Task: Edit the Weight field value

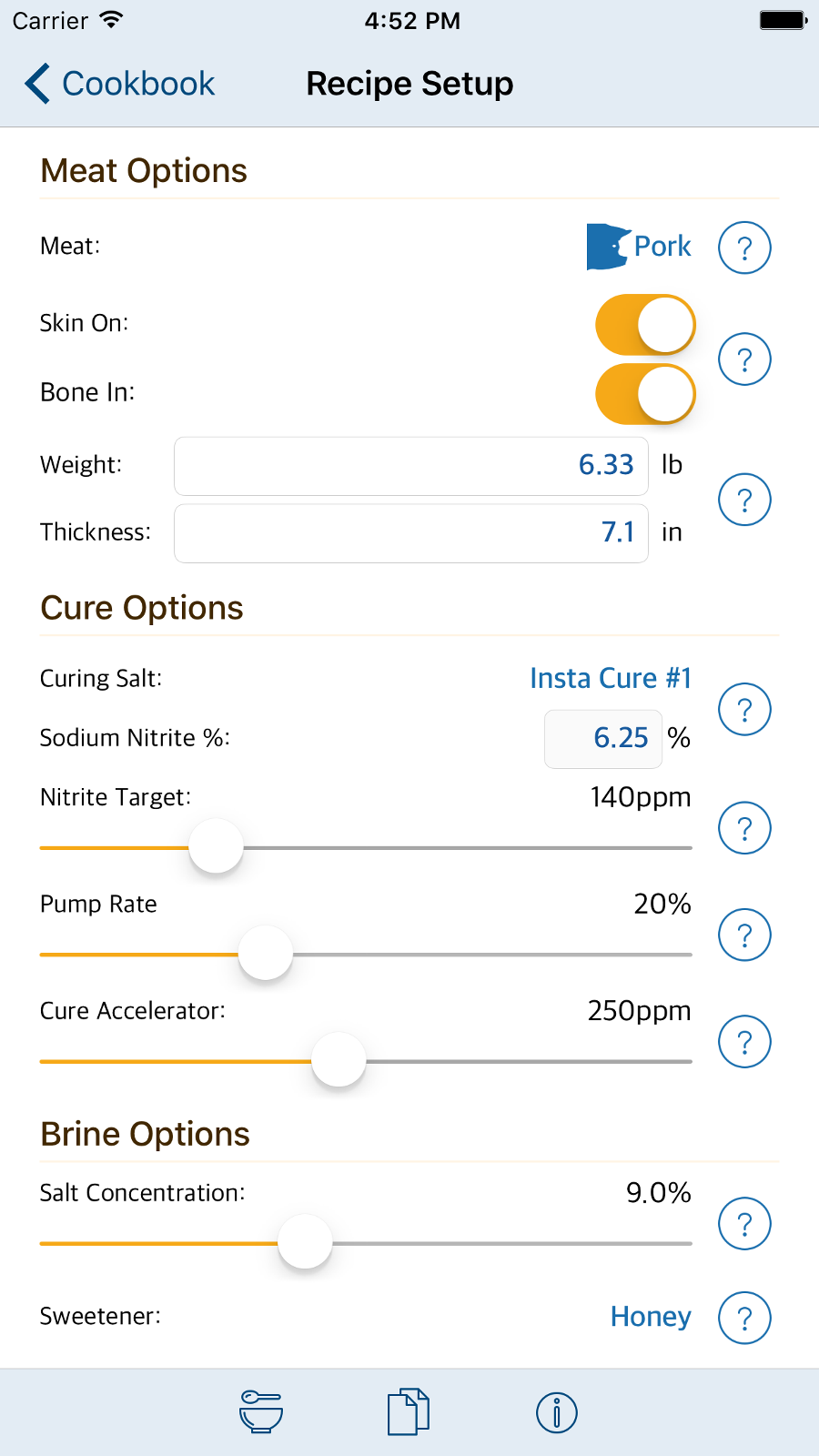Action: click(x=411, y=466)
